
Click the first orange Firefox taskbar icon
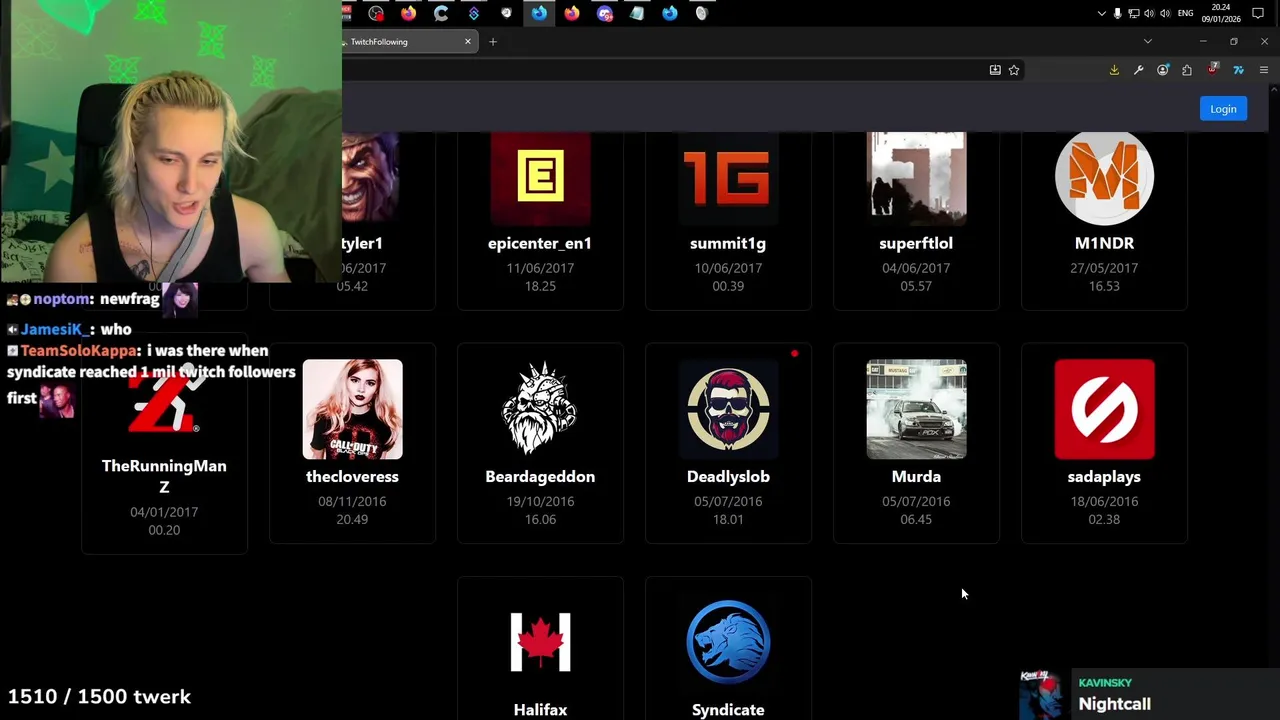[408, 13]
